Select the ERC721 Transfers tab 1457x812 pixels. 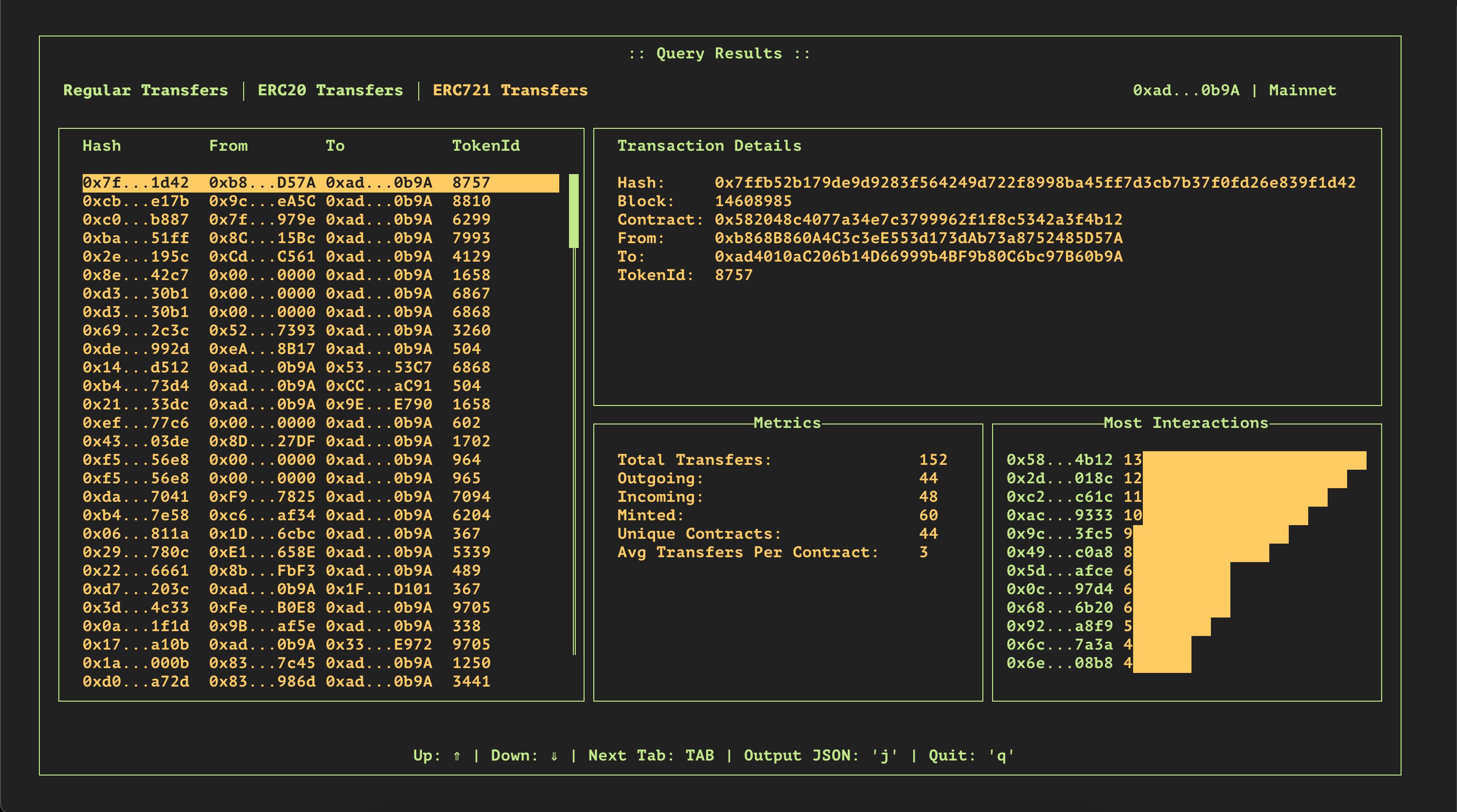[510, 90]
